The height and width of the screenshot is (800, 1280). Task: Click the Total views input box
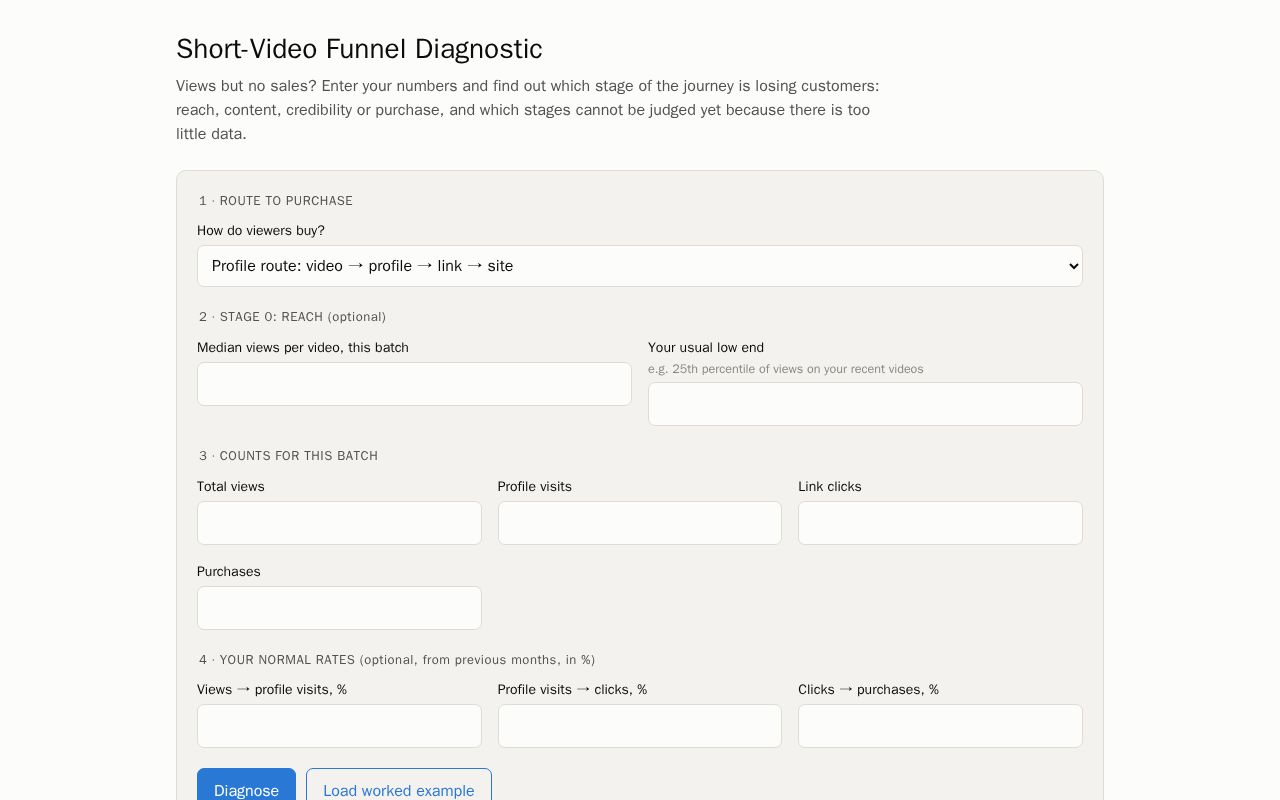tap(339, 523)
